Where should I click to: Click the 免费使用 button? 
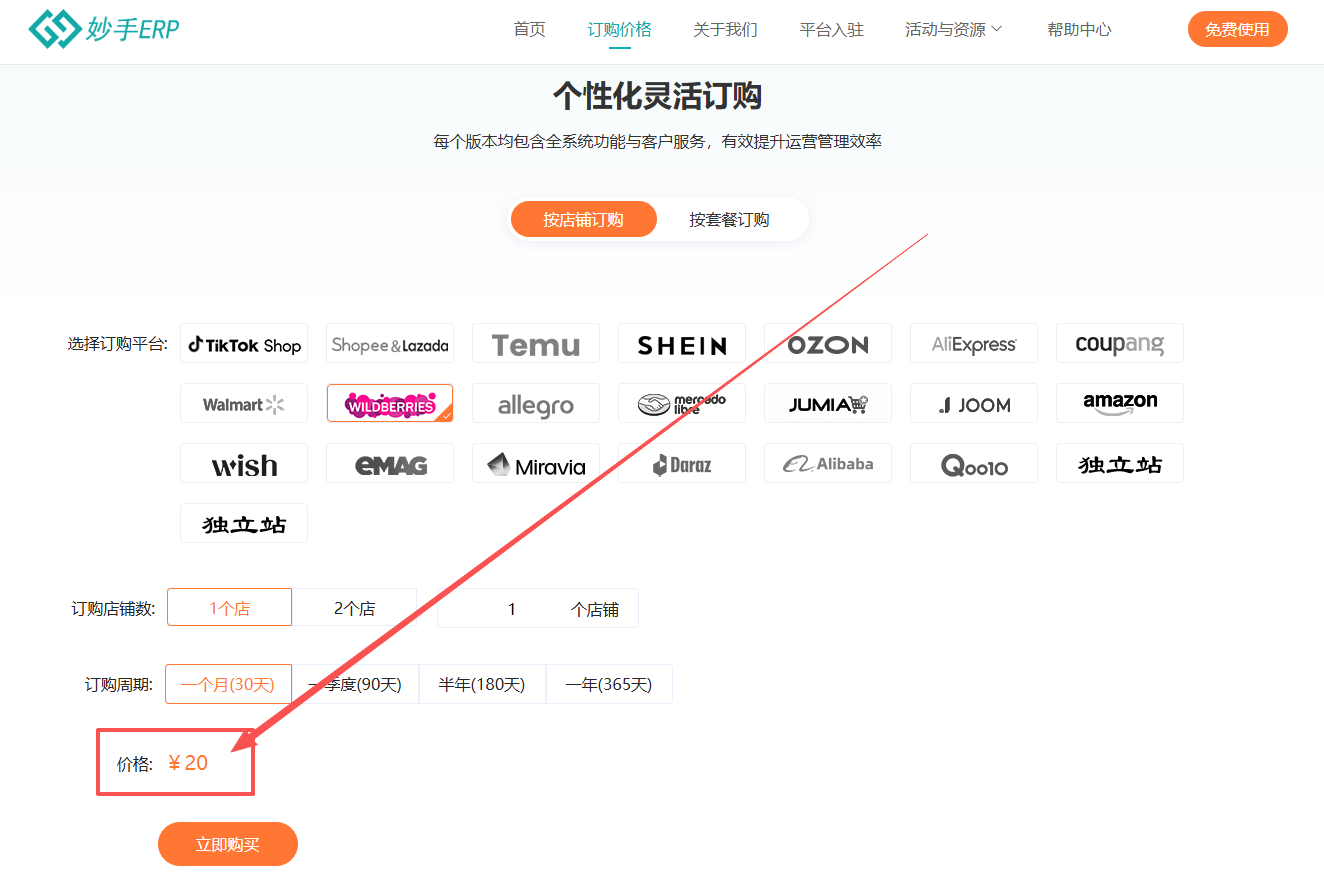click(x=1237, y=30)
